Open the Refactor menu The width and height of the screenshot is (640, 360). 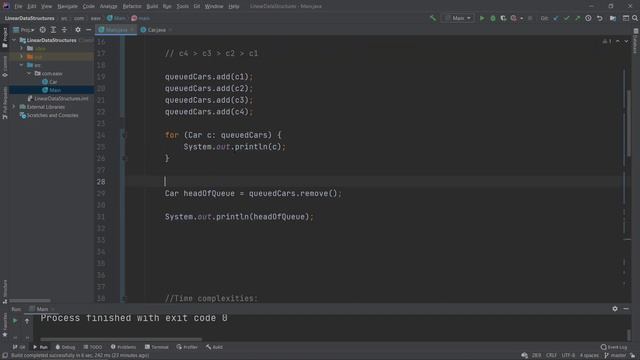click(x=132, y=7)
